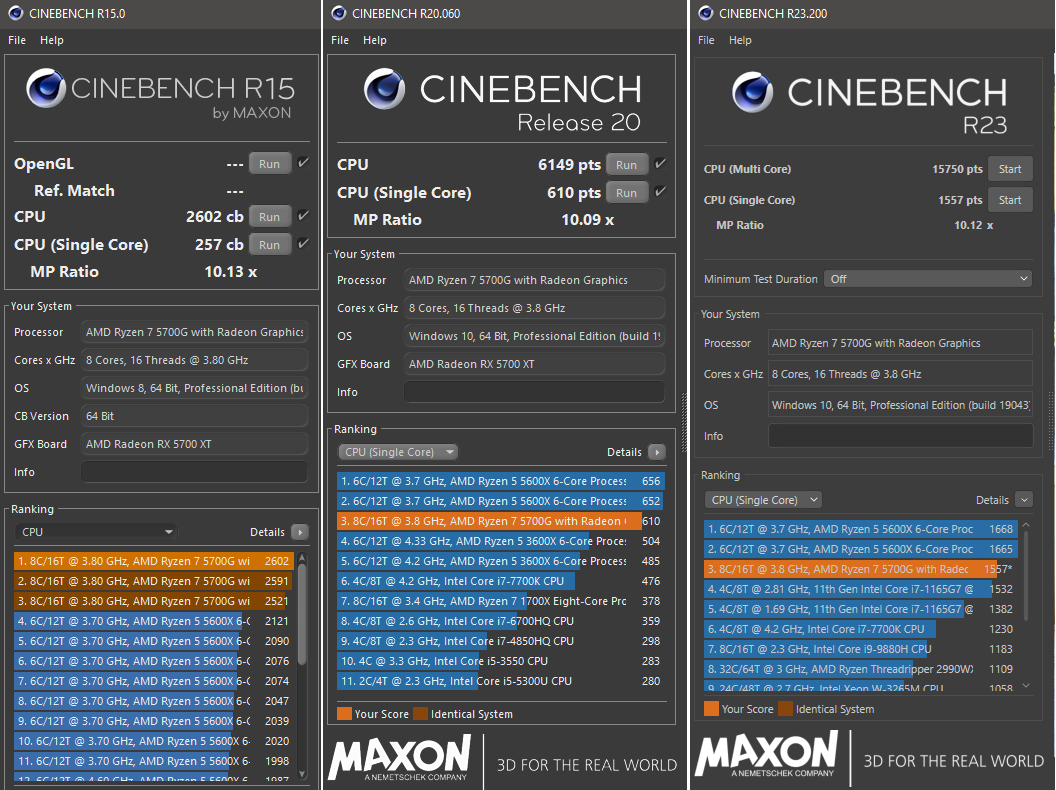The height and width of the screenshot is (790, 1056).
Task: Click Identical System swatch in R23 legend
Action: [785, 709]
